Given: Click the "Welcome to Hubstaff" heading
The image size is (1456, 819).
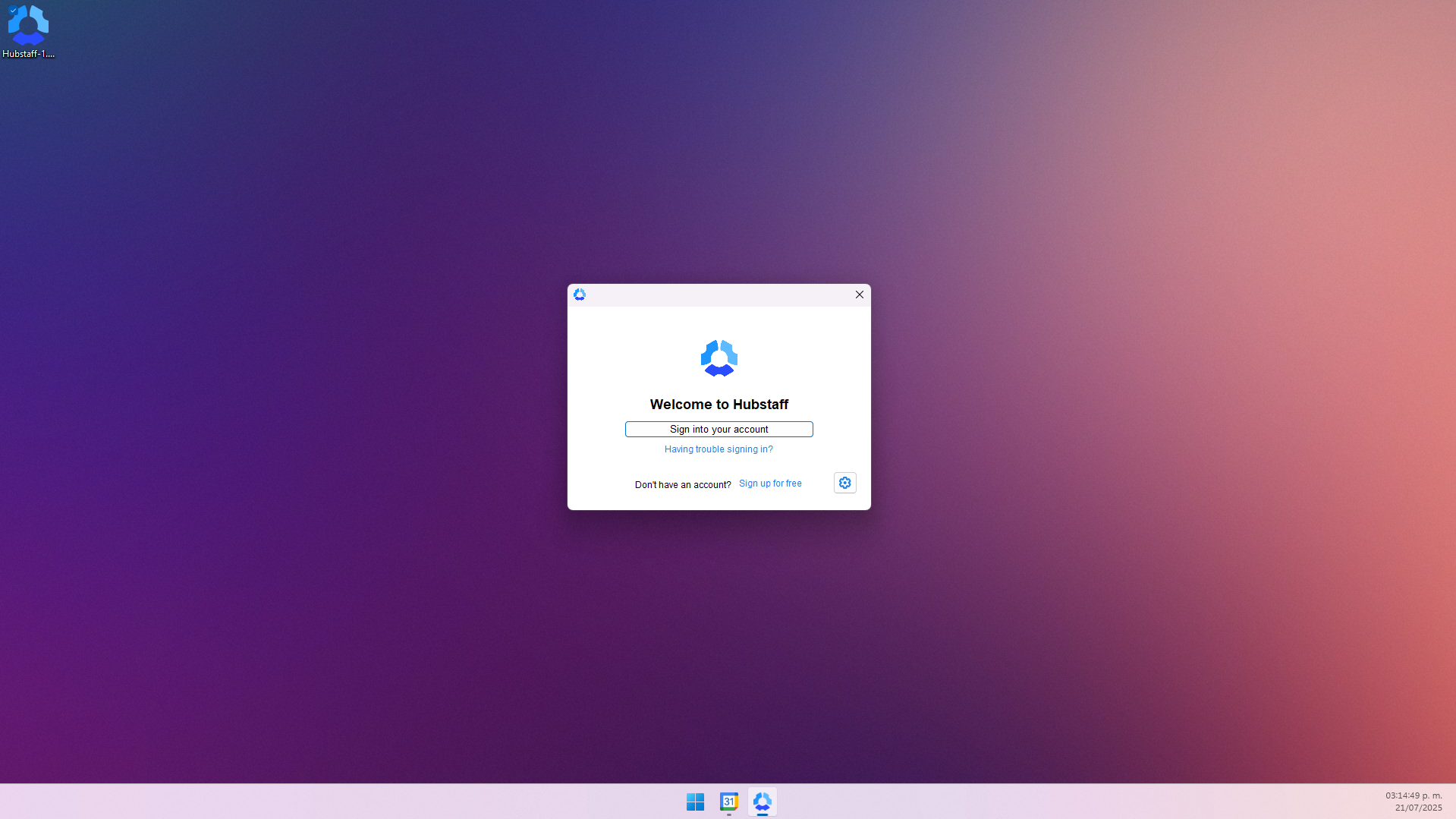Looking at the screenshot, I should (719, 405).
